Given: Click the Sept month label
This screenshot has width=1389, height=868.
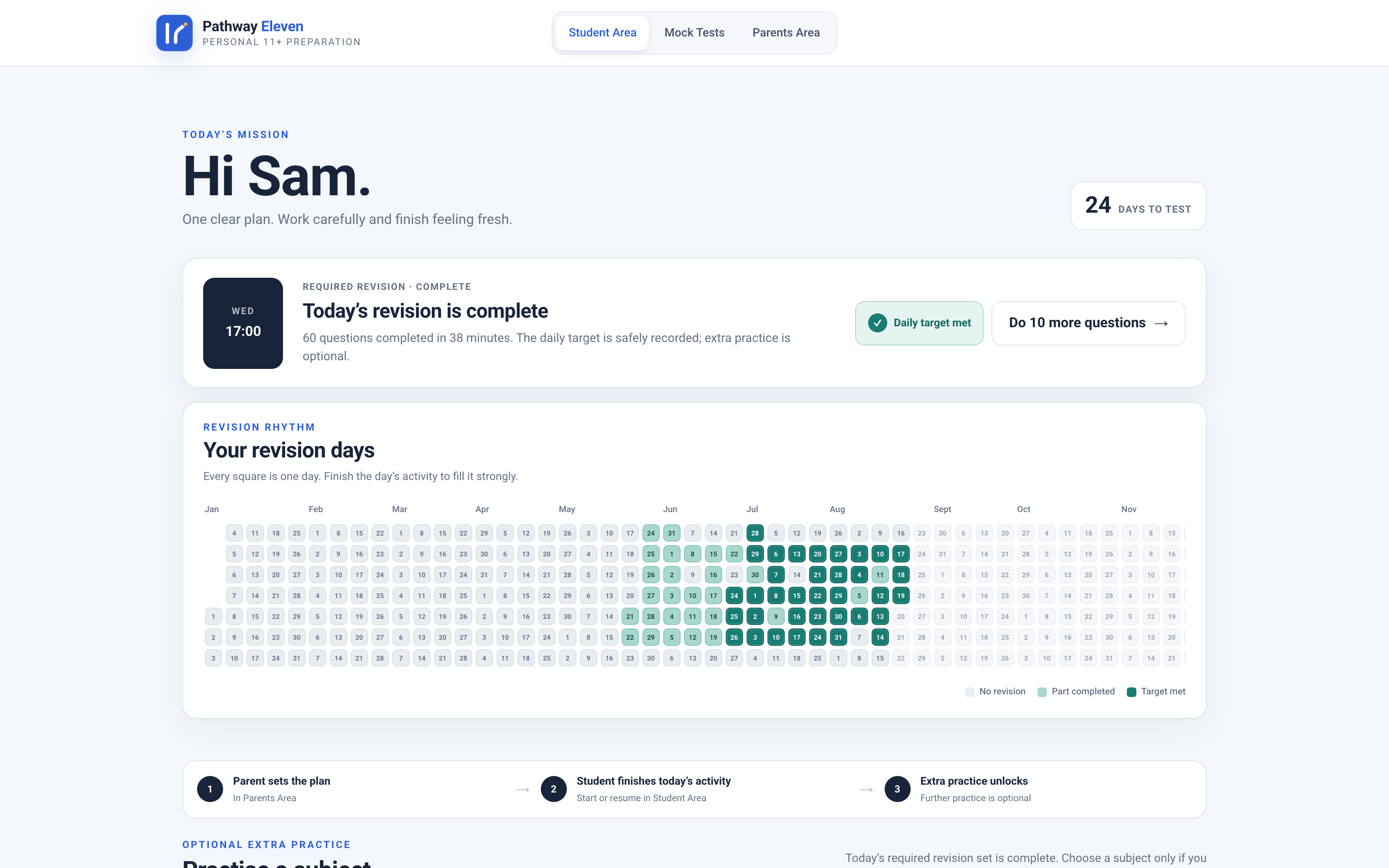Looking at the screenshot, I should coord(942,509).
